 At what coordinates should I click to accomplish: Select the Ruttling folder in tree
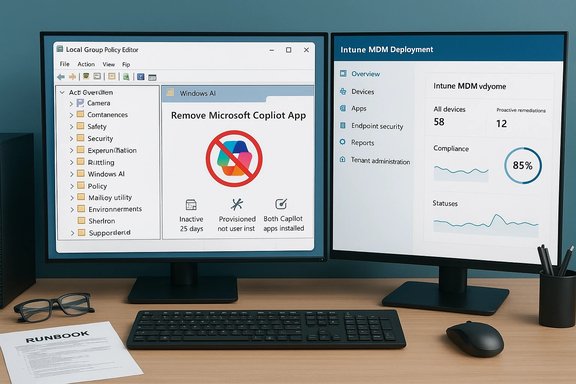click(101, 162)
